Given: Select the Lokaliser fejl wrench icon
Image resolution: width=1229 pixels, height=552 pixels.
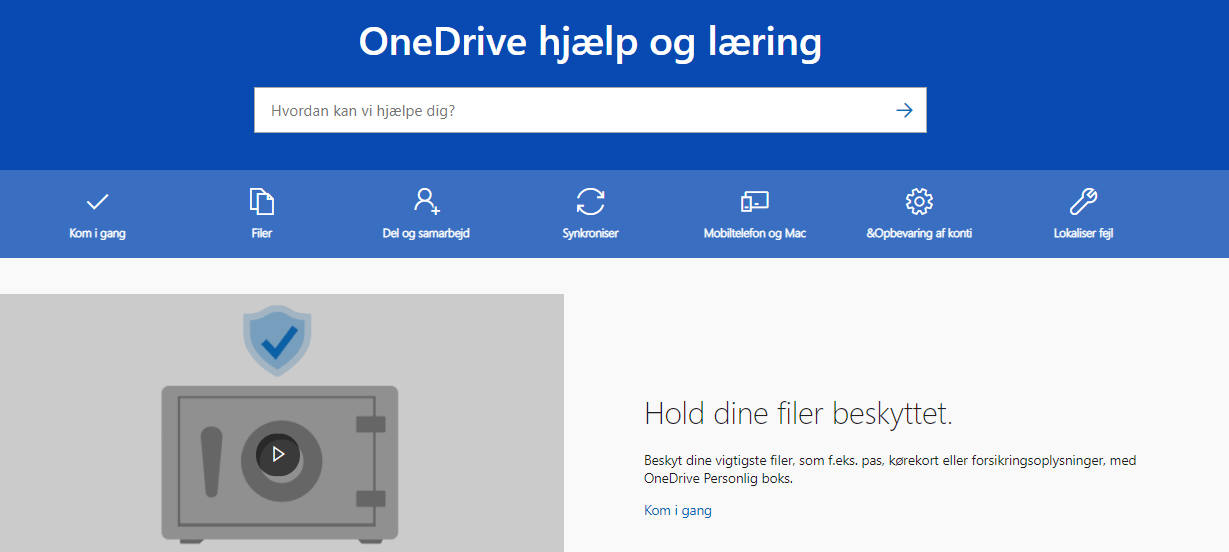Looking at the screenshot, I should coord(1083,202).
